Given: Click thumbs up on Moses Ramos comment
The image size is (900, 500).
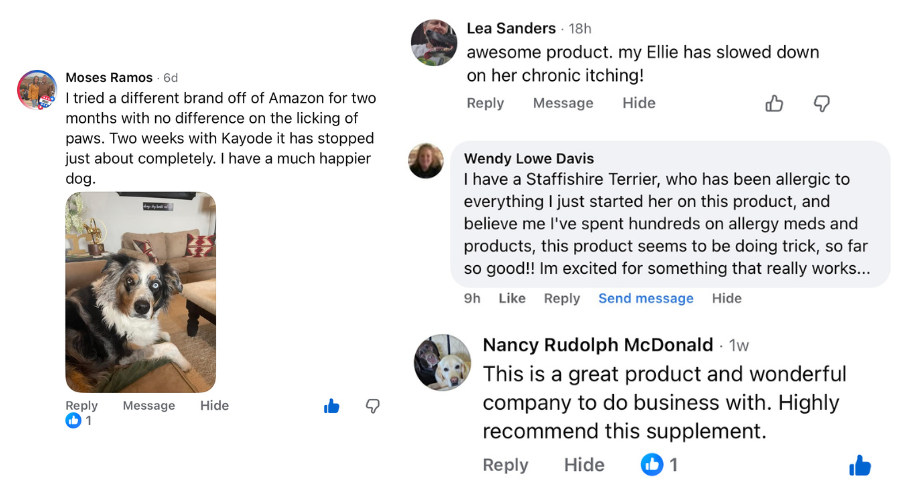Looking at the screenshot, I should click(x=332, y=406).
